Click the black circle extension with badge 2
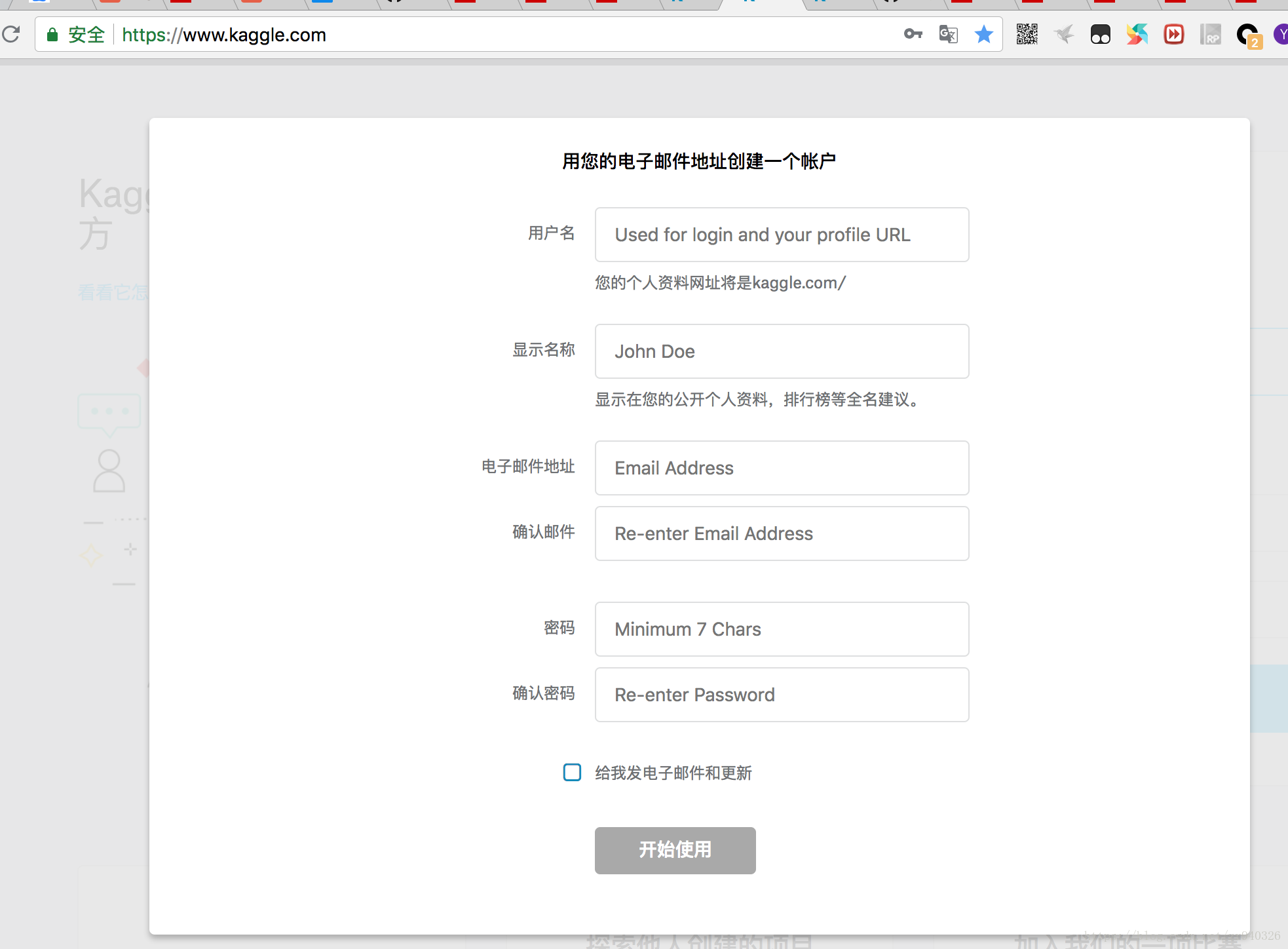1288x949 pixels. tap(1247, 34)
